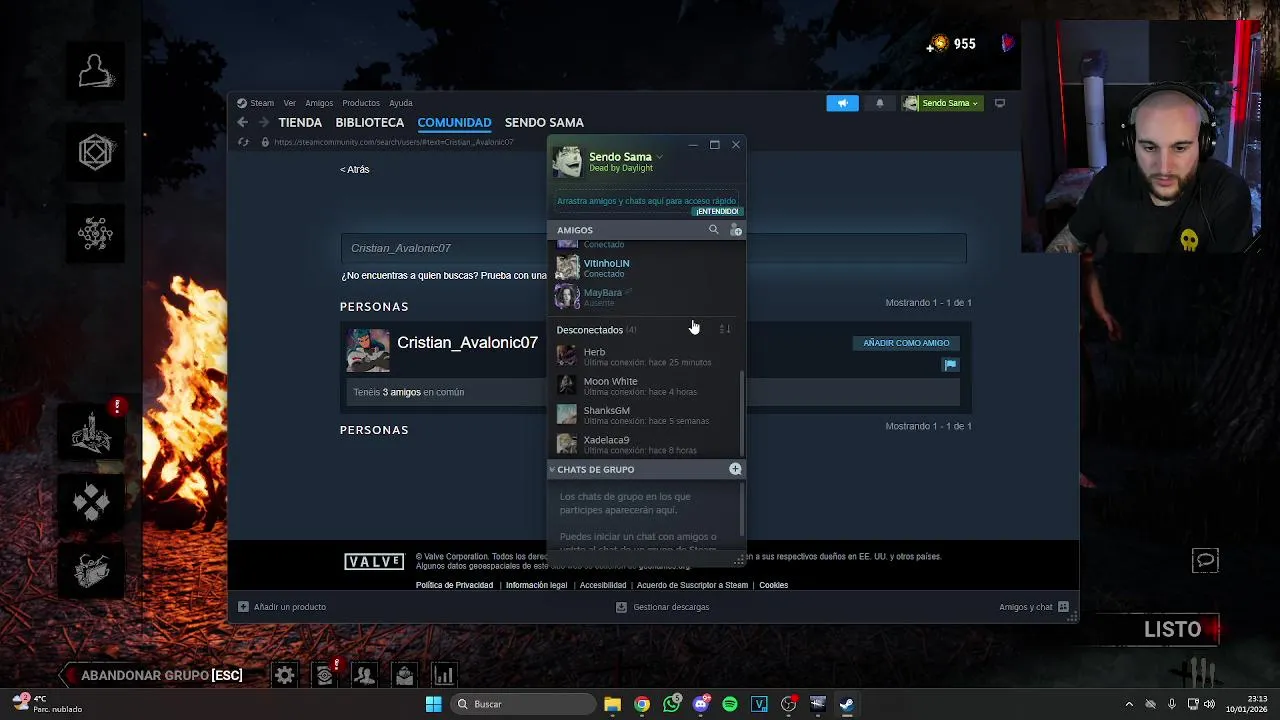Open the Ayuda menu

coord(401,103)
